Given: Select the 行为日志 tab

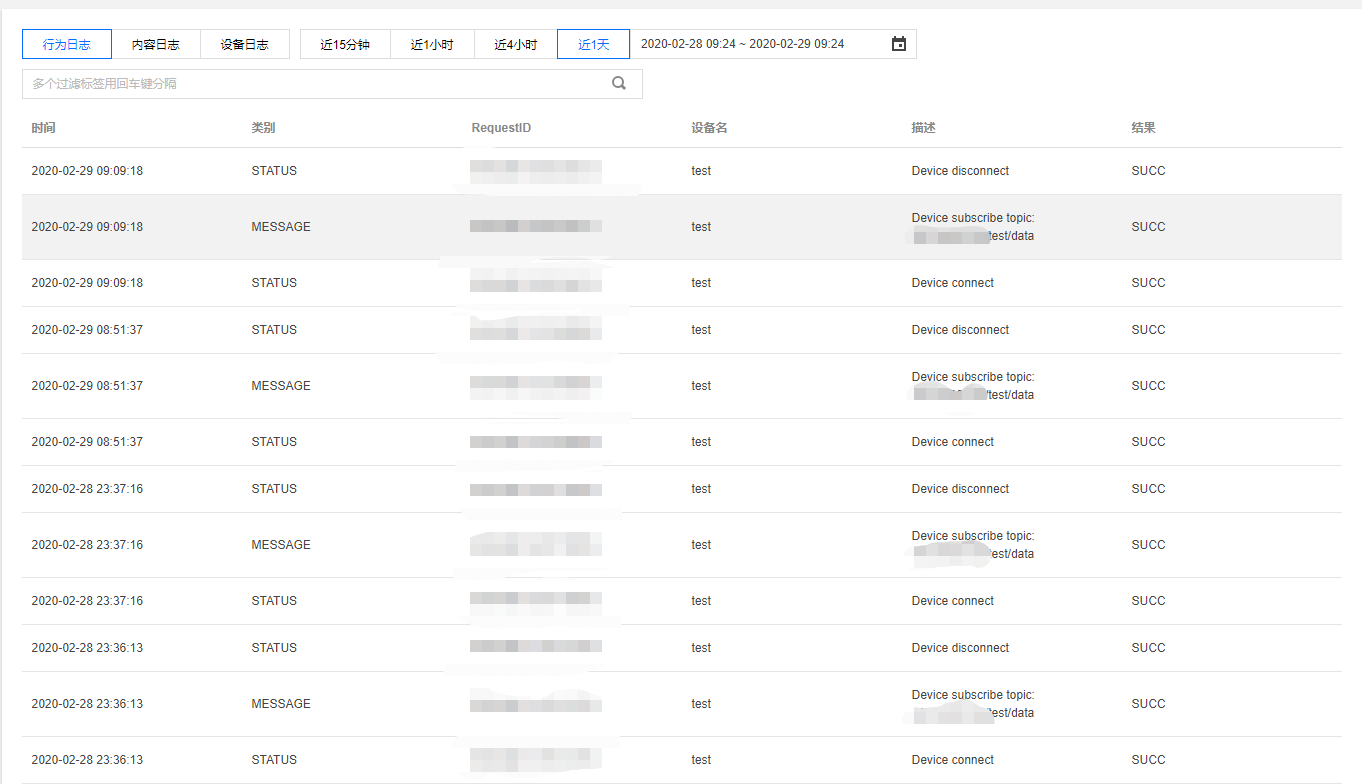Looking at the screenshot, I should (66, 43).
